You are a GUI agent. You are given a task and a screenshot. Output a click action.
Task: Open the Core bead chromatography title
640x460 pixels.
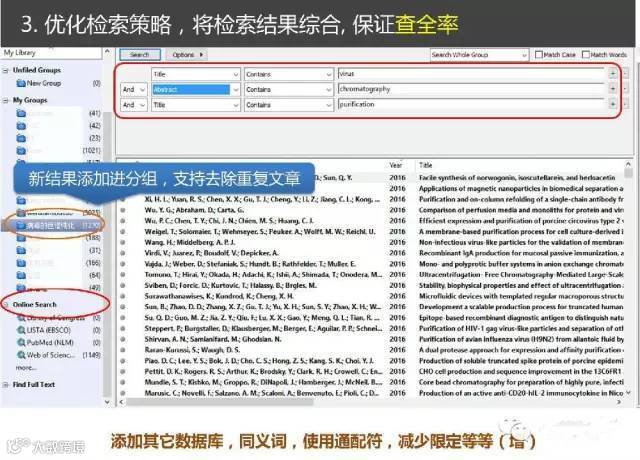(521, 382)
